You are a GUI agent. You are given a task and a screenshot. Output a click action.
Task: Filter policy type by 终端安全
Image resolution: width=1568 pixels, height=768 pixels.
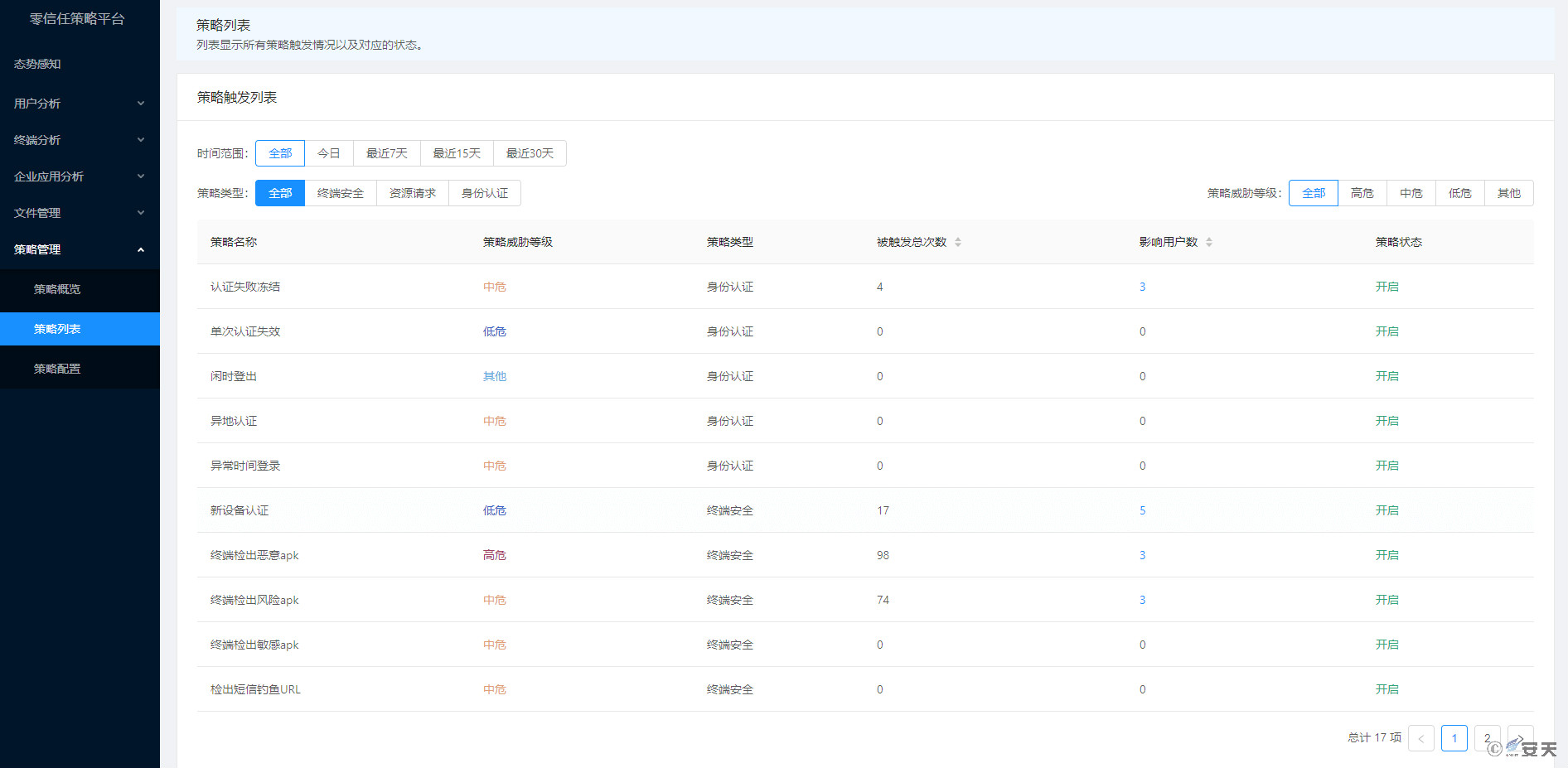[x=341, y=193]
